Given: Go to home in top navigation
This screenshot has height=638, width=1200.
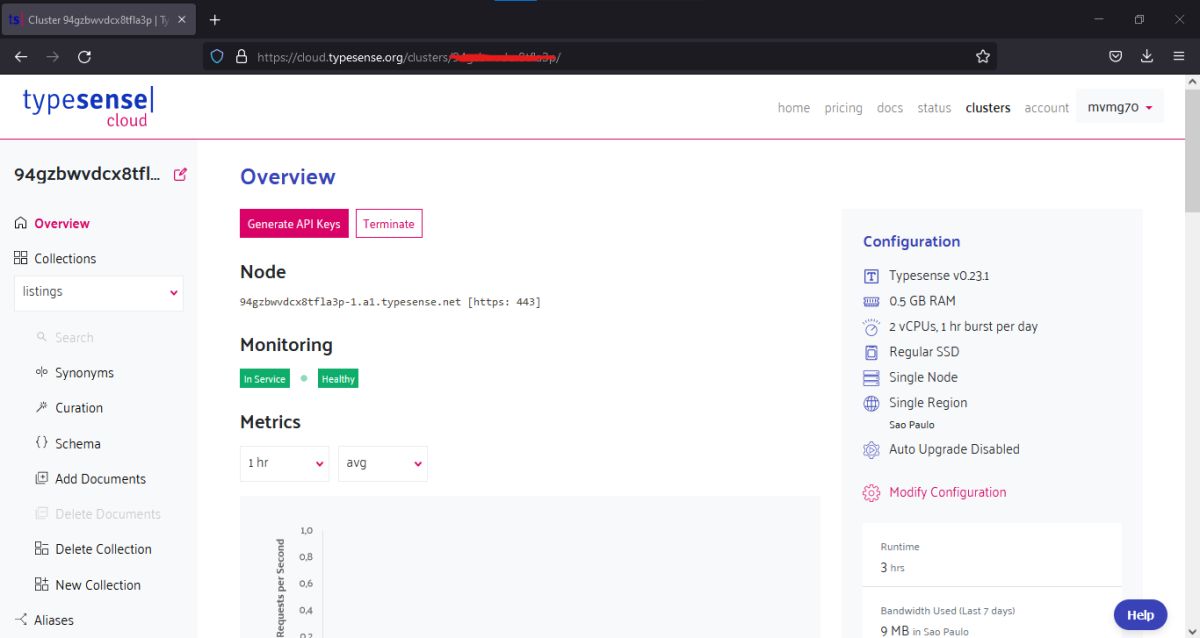Looking at the screenshot, I should [x=794, y=108].
